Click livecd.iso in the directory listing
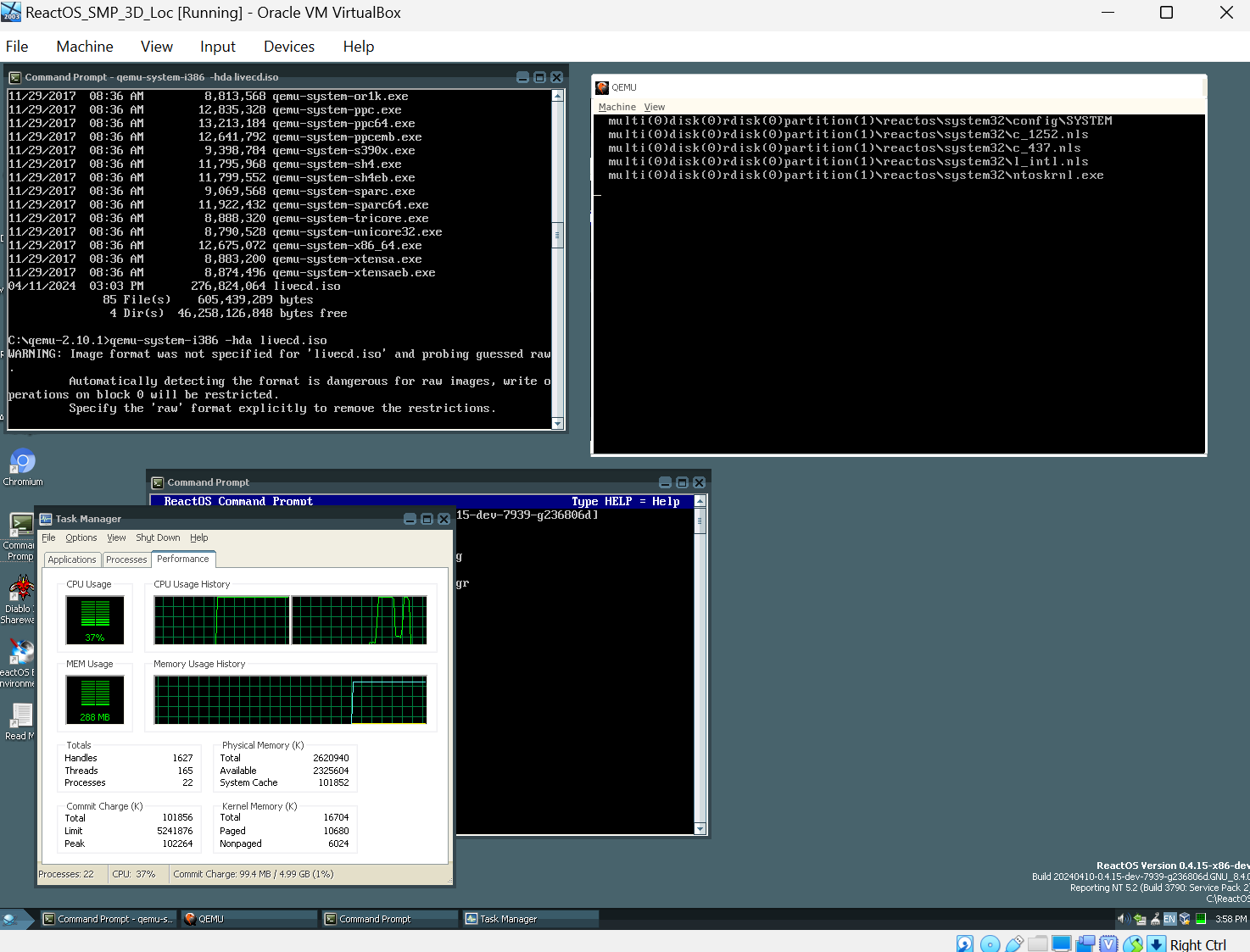This screenshot has width=1250, height=952. tap(306, 287)
